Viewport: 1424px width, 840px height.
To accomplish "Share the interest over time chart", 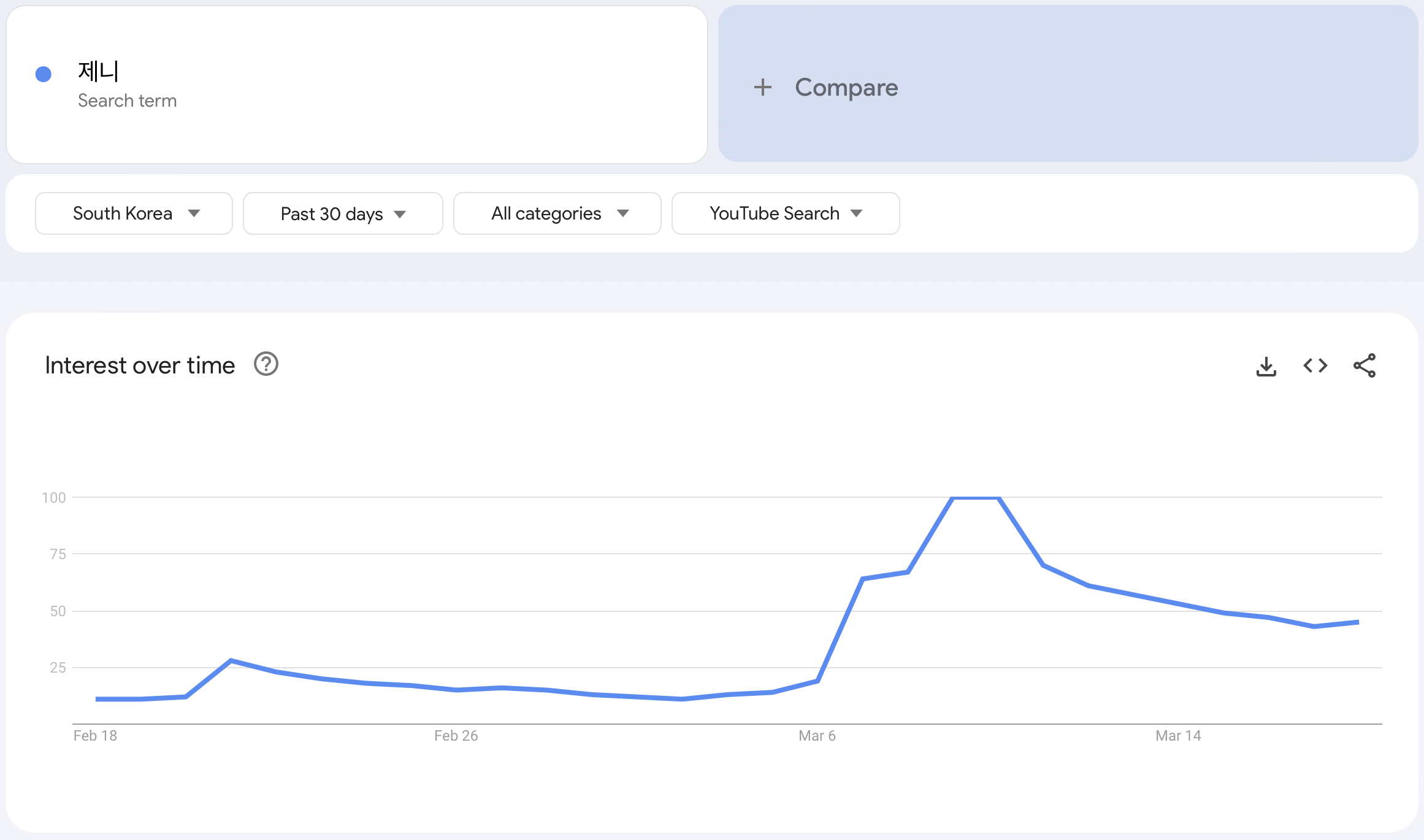I will [x=1365, y=366].
